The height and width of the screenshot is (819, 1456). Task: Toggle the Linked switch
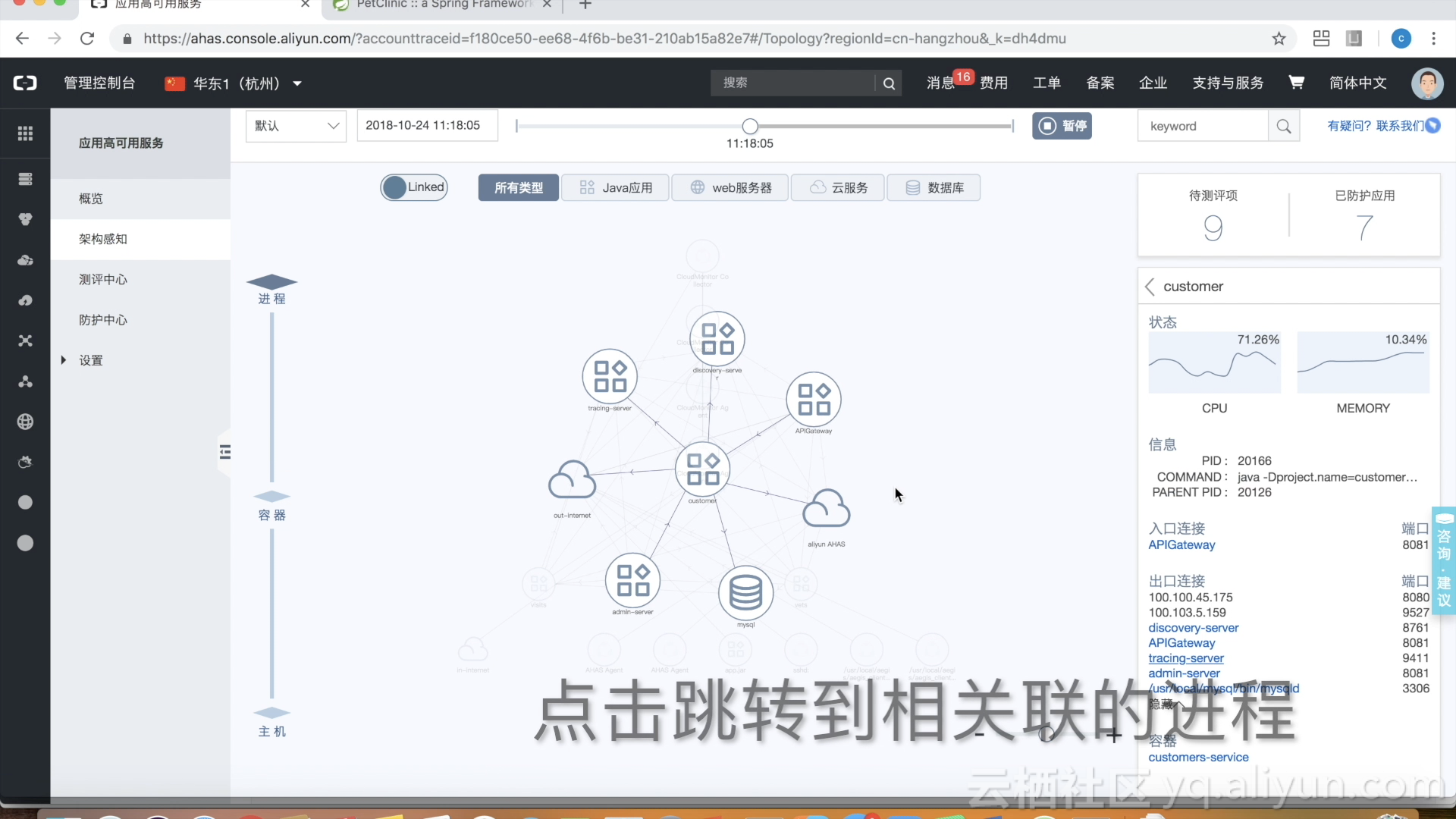[413, 187]
